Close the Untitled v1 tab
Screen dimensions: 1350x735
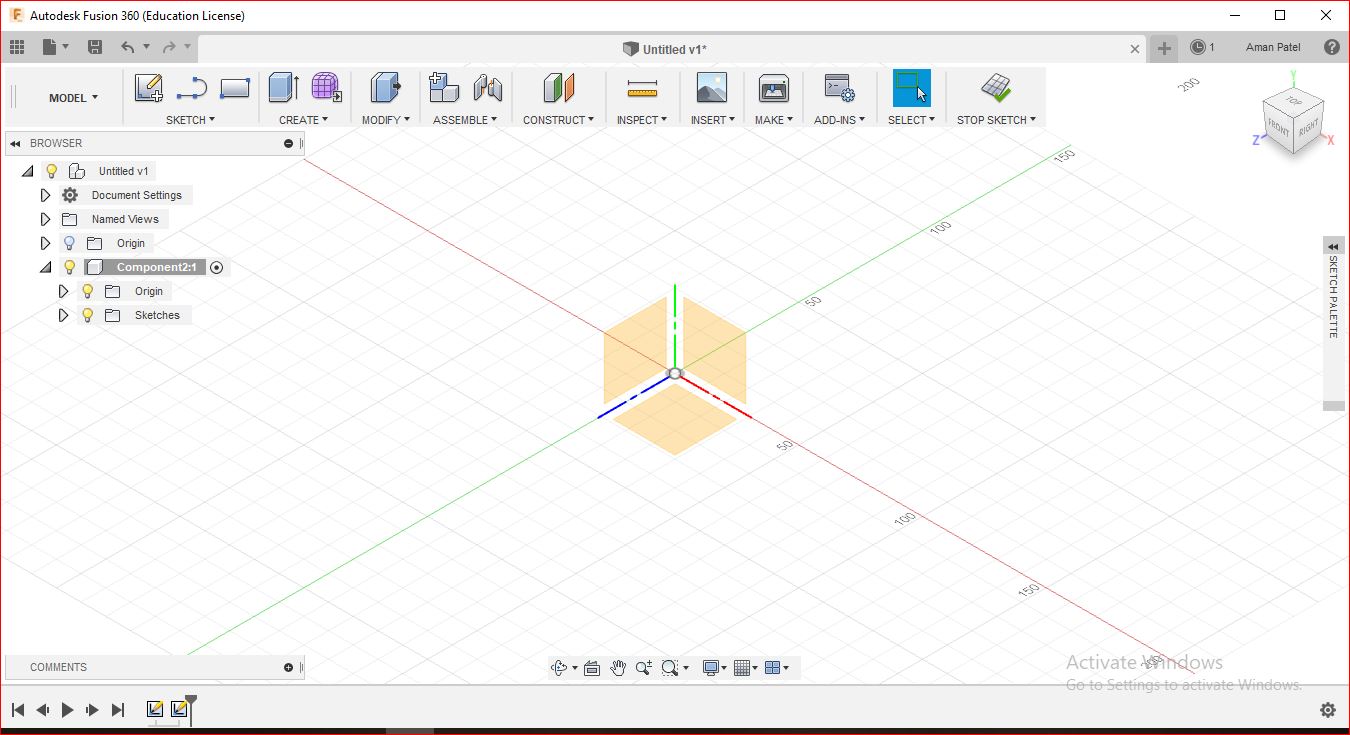pyautogui.click(x=1135, y=48)
